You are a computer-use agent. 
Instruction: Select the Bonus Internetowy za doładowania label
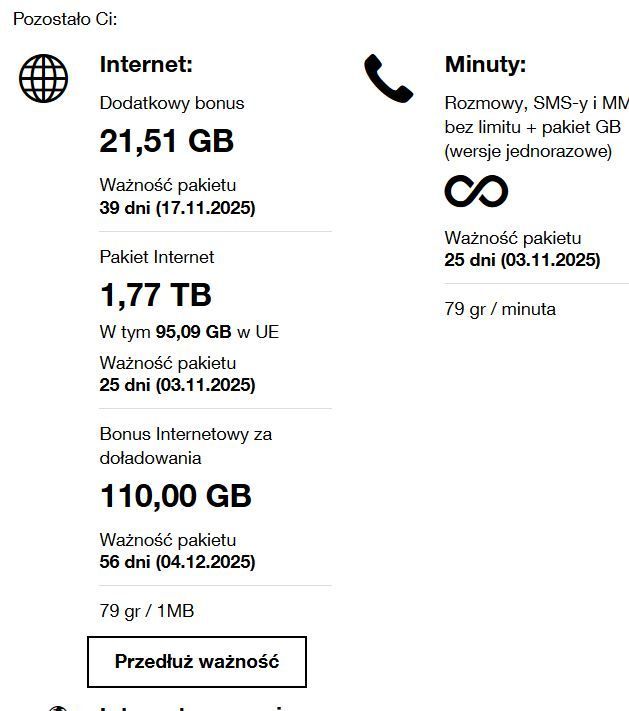pos(186,446)
